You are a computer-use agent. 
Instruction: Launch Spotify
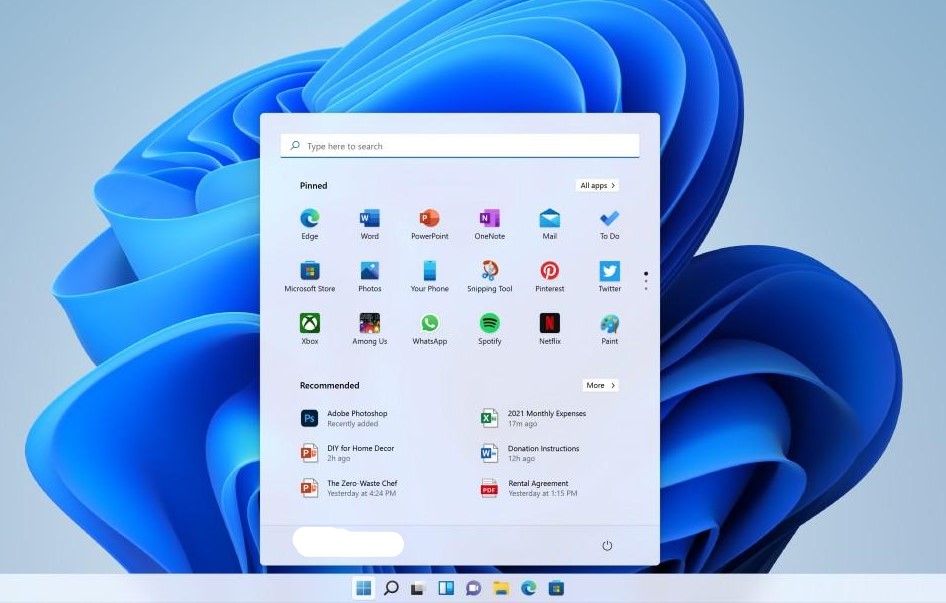[x=489, y=329]
